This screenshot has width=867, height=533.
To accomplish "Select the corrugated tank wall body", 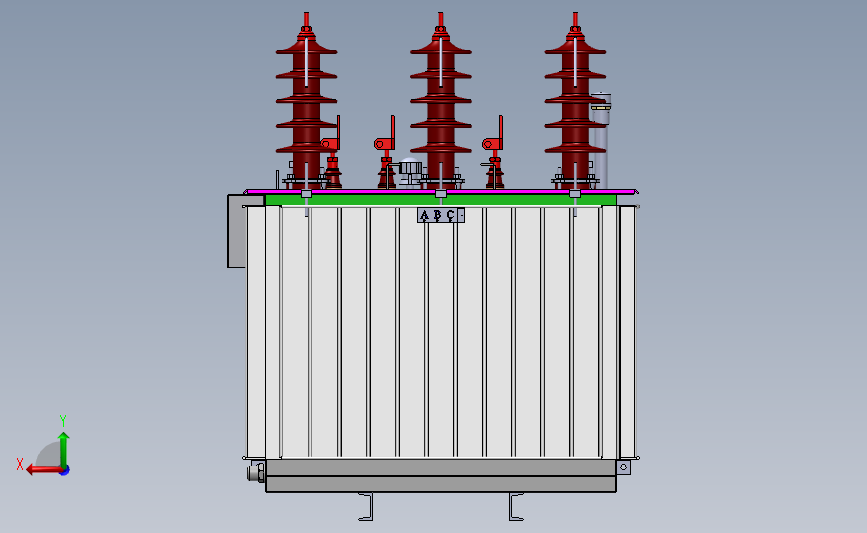I will click(441, 332).
